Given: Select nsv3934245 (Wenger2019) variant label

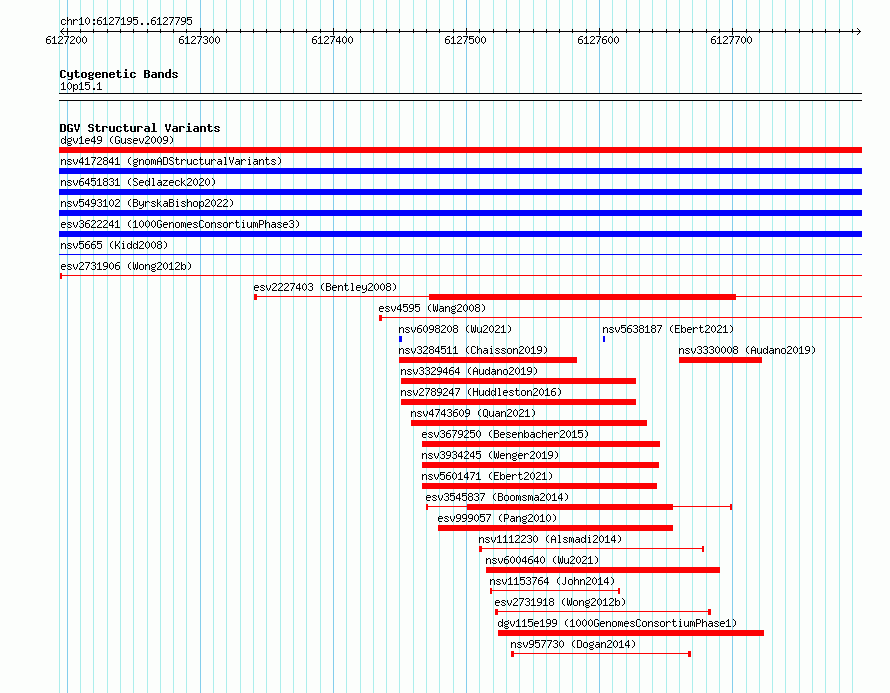Looking at the screenshot, I should (x=490, y=455).
